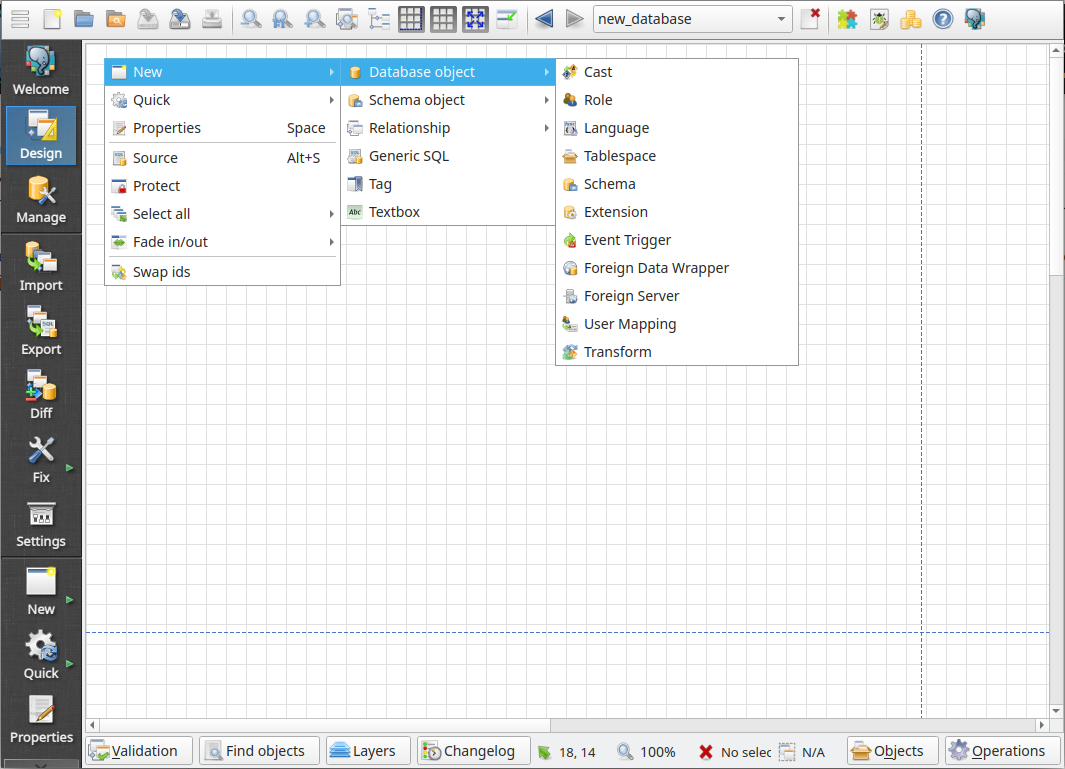The image size is (1065, 769).
Task: Open recent models via orange folder icon
Action: [116, 19]
